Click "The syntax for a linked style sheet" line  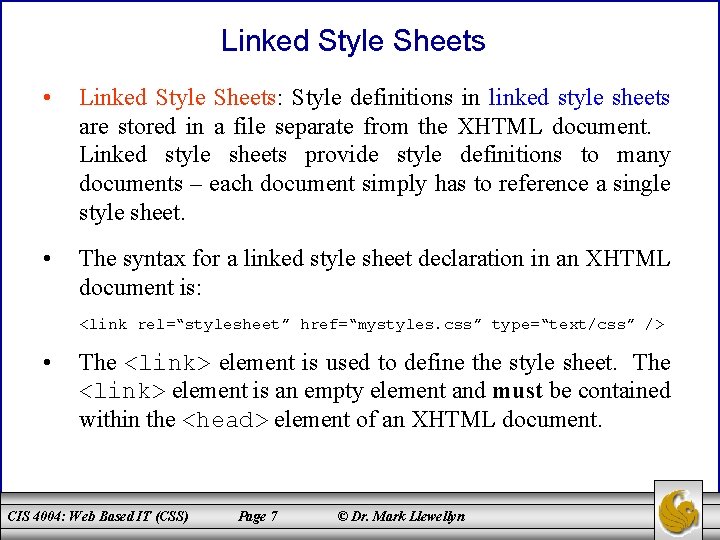(x=375, y=259)
